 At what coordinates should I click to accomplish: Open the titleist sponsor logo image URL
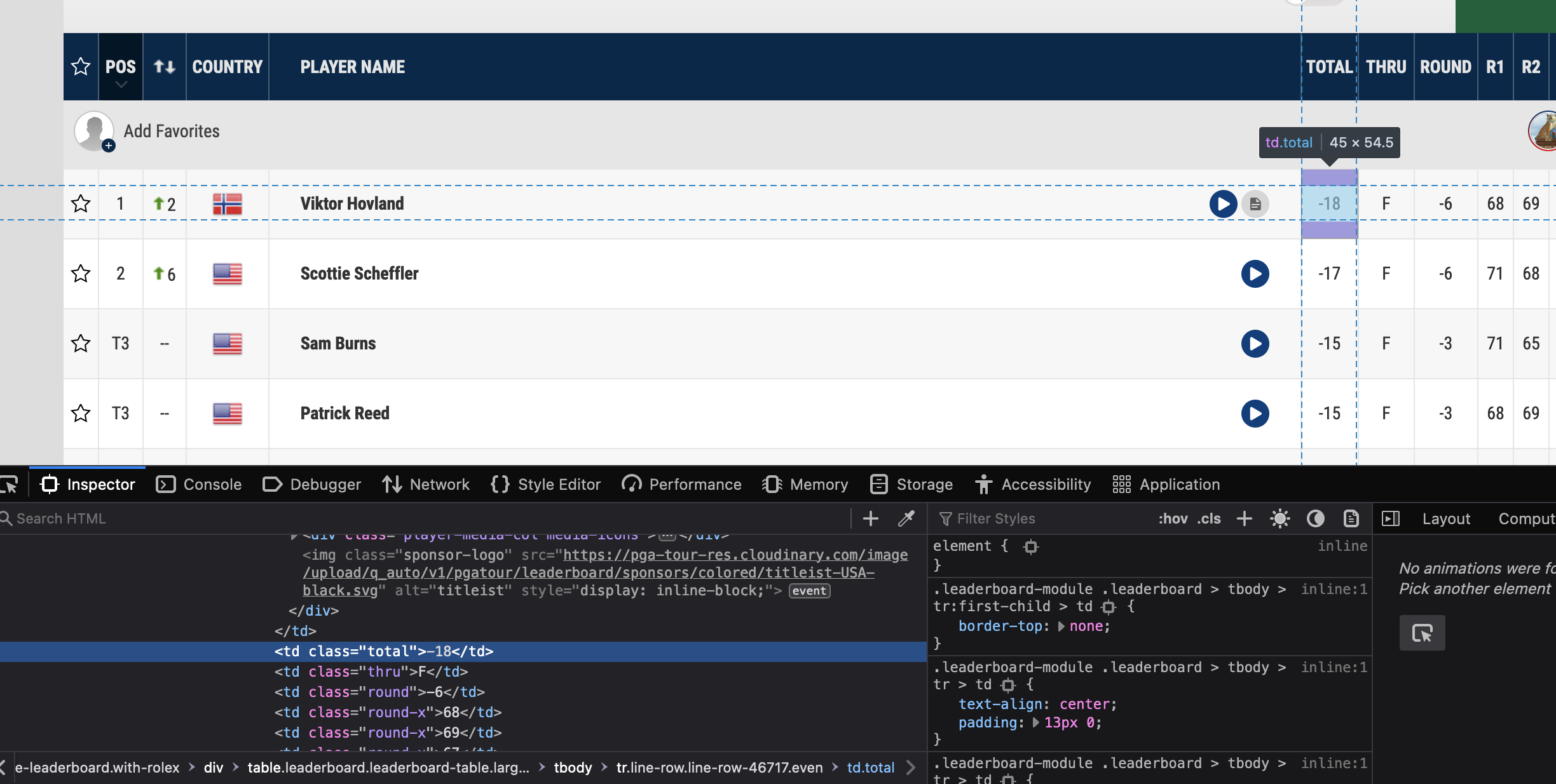point(604,573)
